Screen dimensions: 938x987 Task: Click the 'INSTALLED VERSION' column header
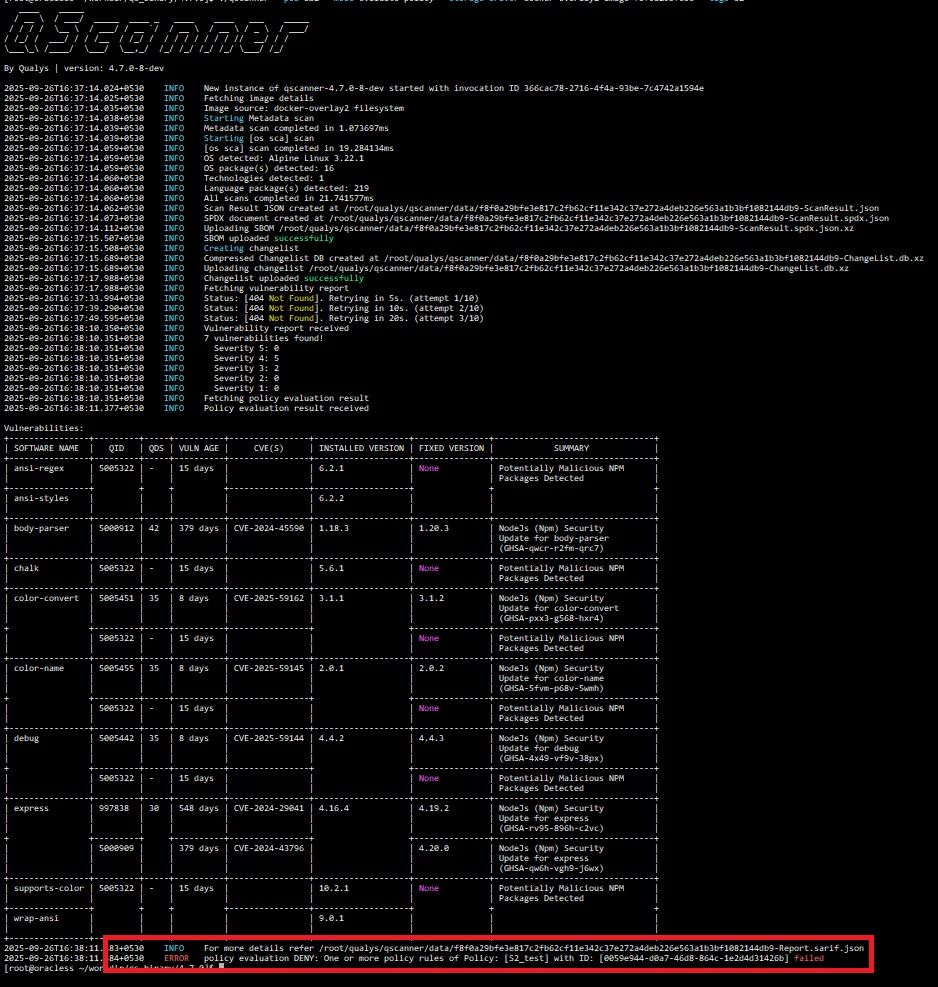(x=361, y=448)
